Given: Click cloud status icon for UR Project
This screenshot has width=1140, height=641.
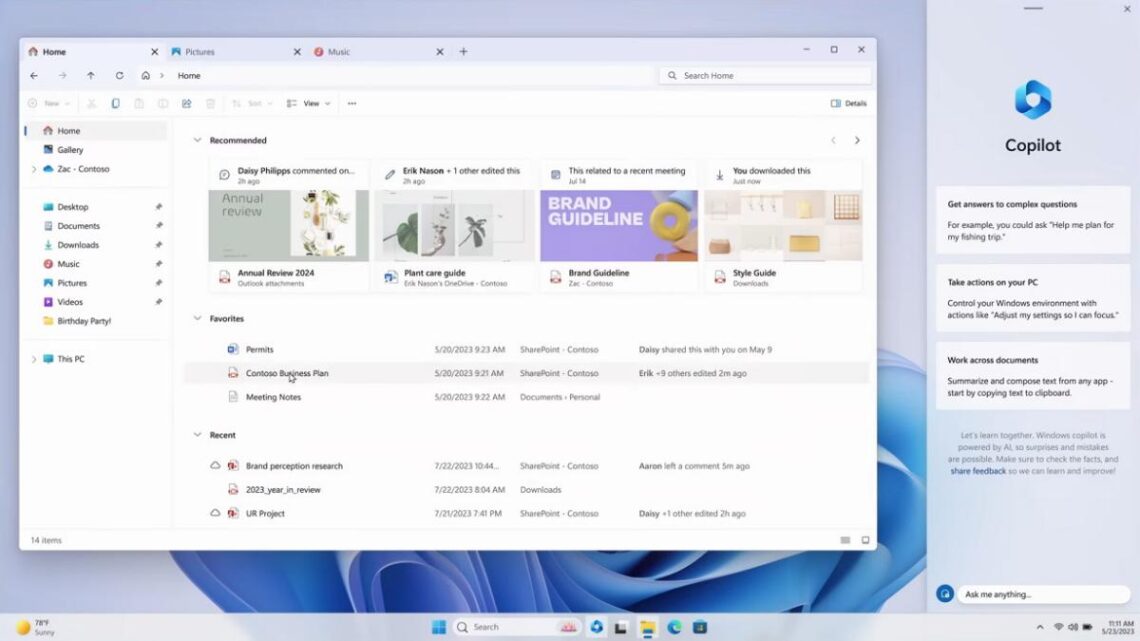Looking at the screenshot, I should point(215,512).
